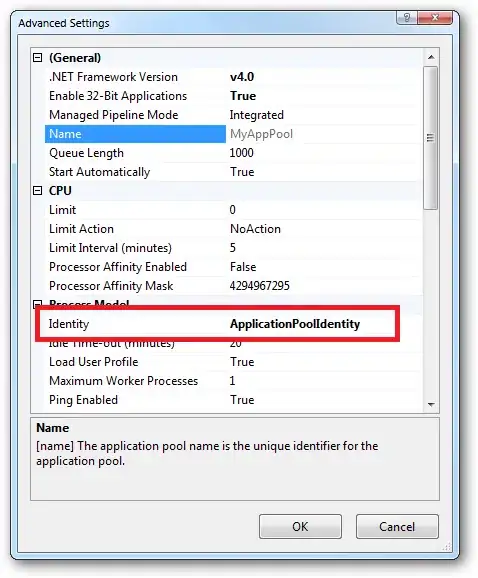Click the vertical scrollbar thumb
478x578 pixels.
tap(430, 138)
